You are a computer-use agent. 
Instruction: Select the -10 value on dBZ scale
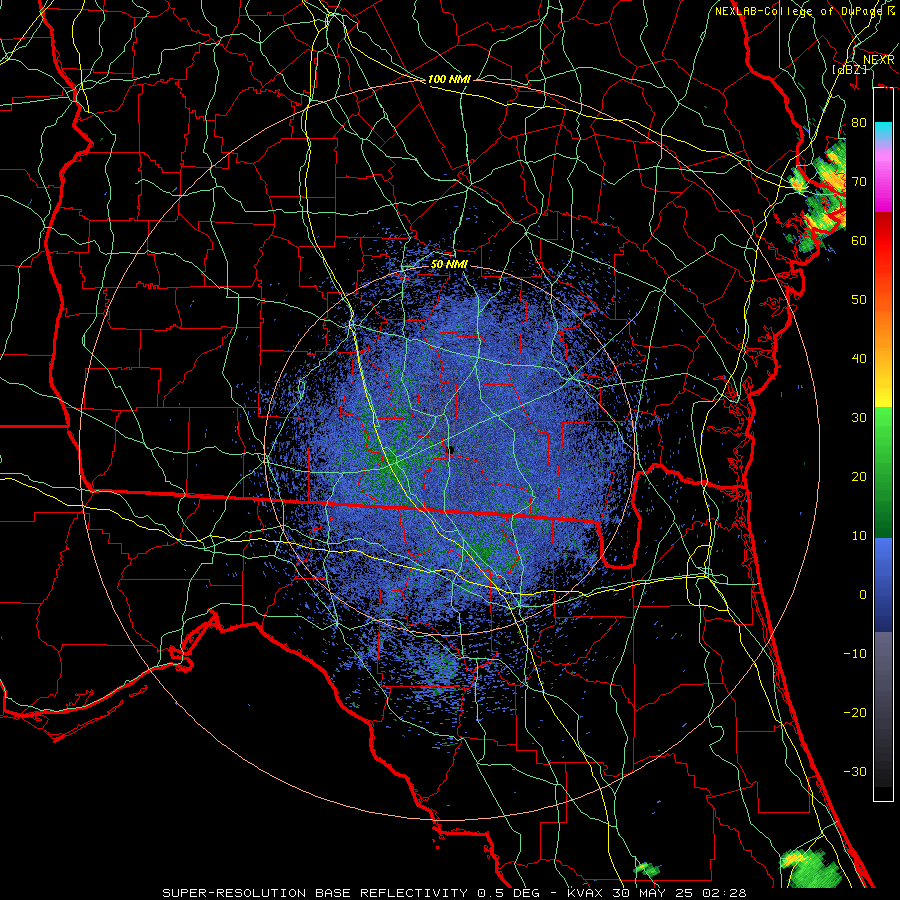click(x=855, y=654)
